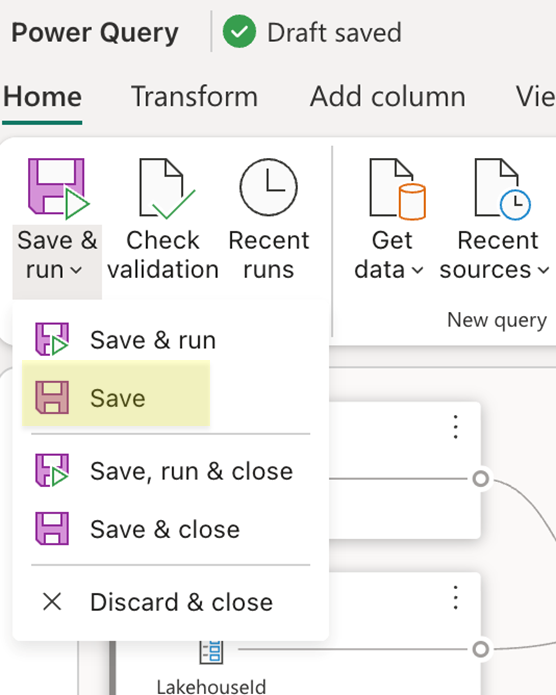Click the Draft saved green checkmark icon
The width and height of the screenshot is (556, 695).
click(x=239, y=31)
